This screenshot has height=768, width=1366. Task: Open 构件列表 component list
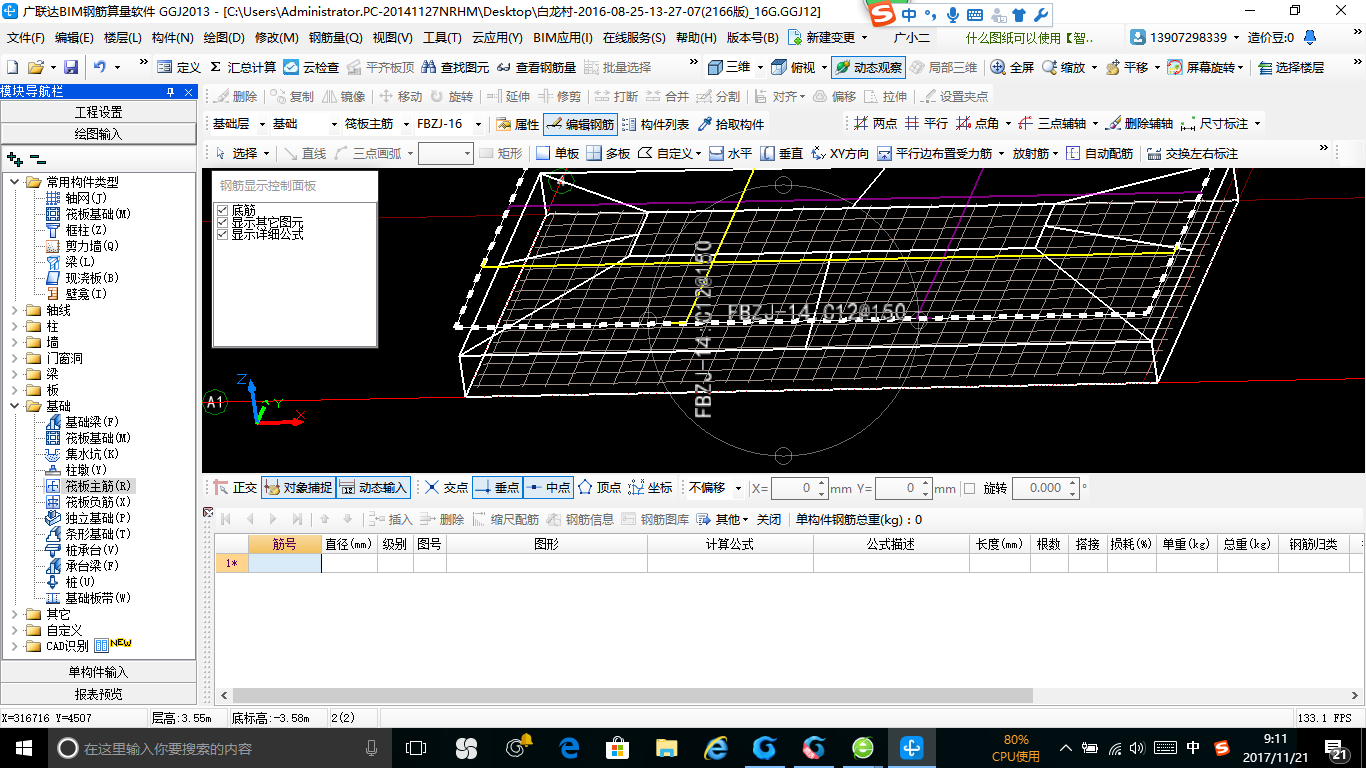(x=656, y=125)
